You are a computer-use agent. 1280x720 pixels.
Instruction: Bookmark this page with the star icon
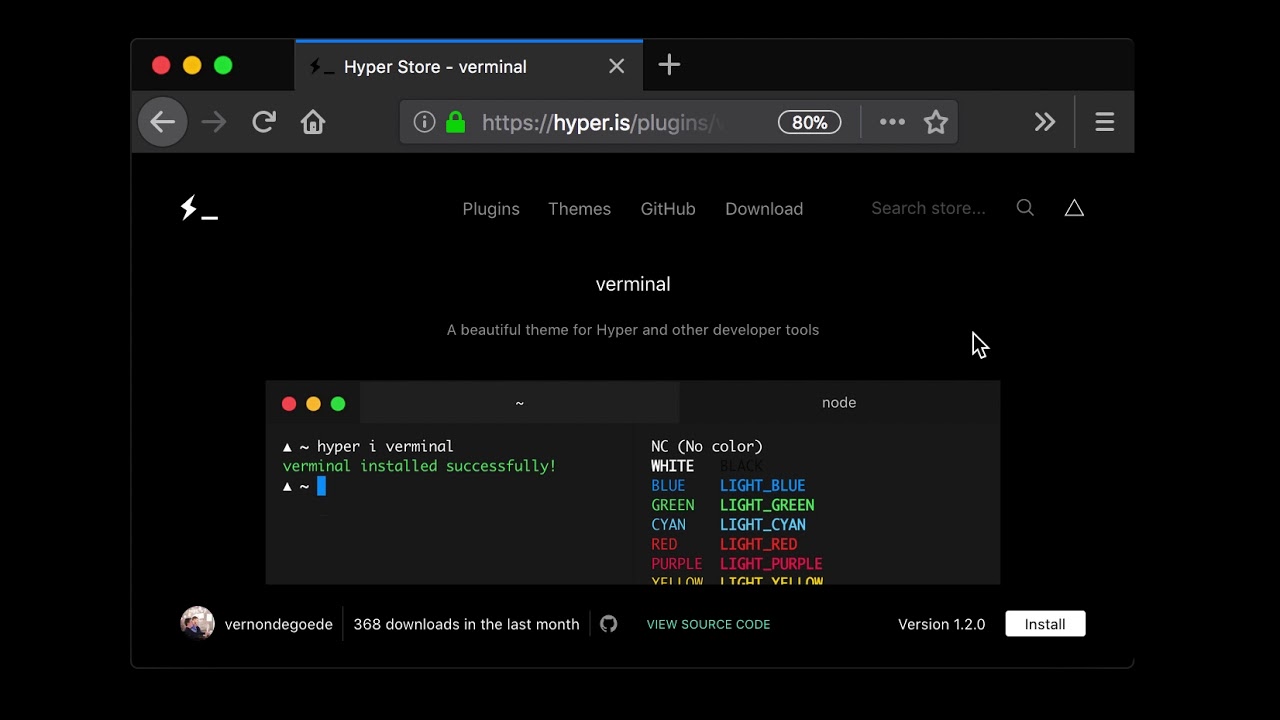click(936, 122)
